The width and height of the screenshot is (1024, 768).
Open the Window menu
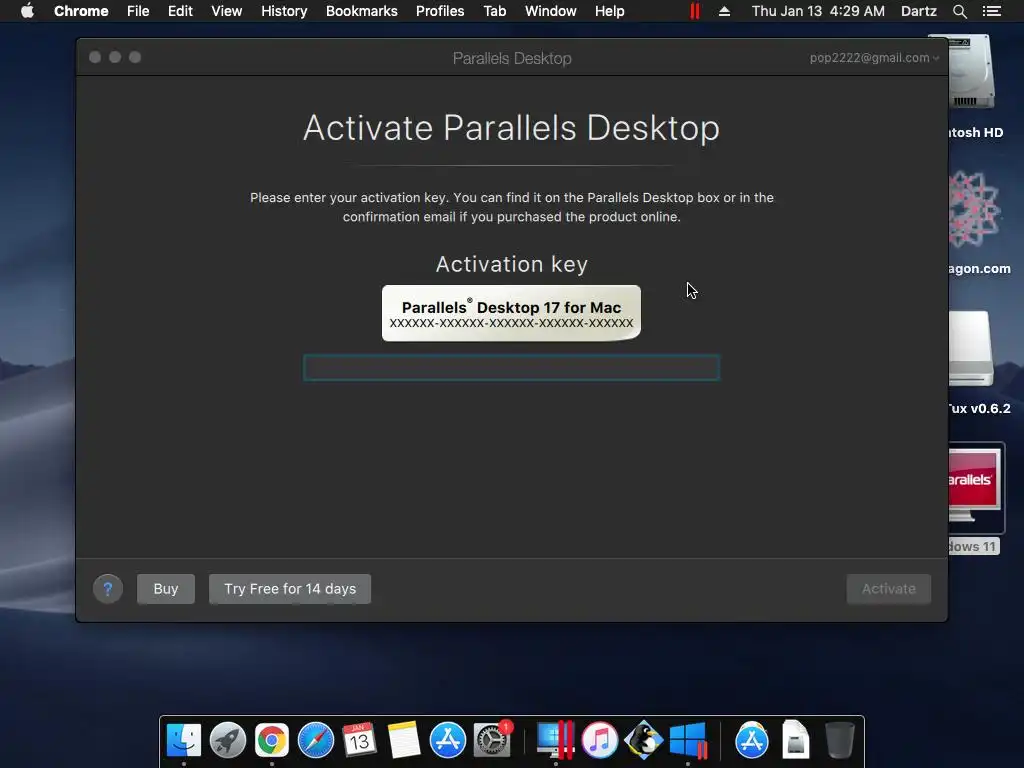pos(551,11)
